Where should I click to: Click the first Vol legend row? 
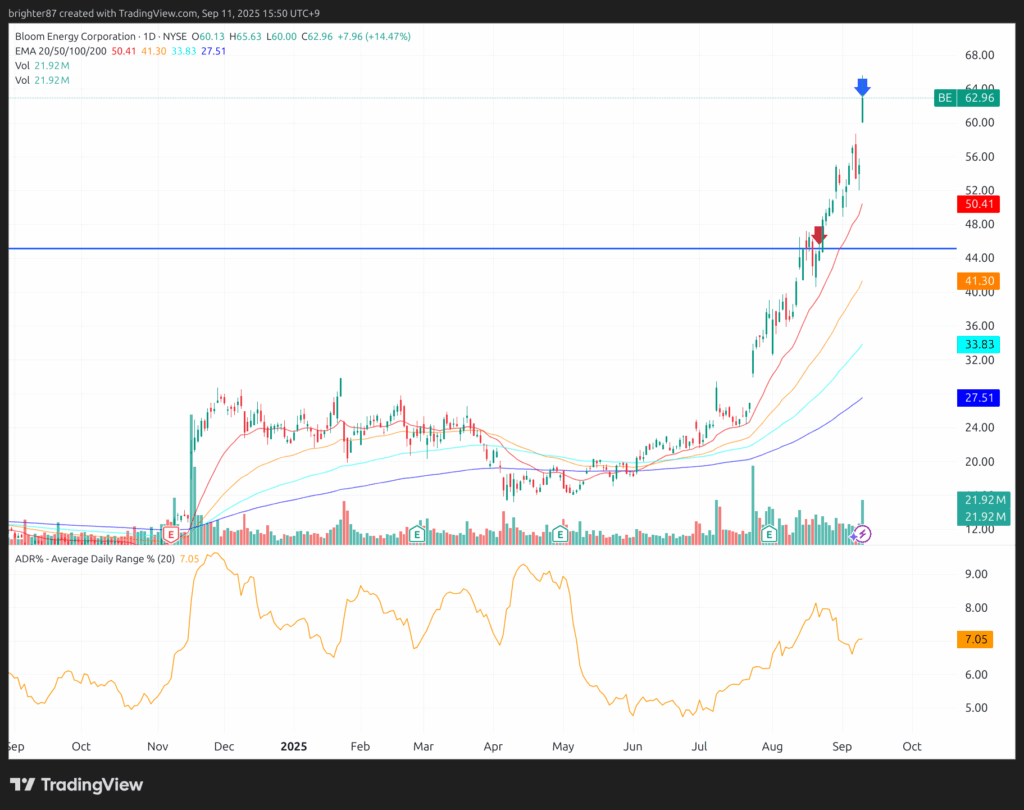[42, 65]
